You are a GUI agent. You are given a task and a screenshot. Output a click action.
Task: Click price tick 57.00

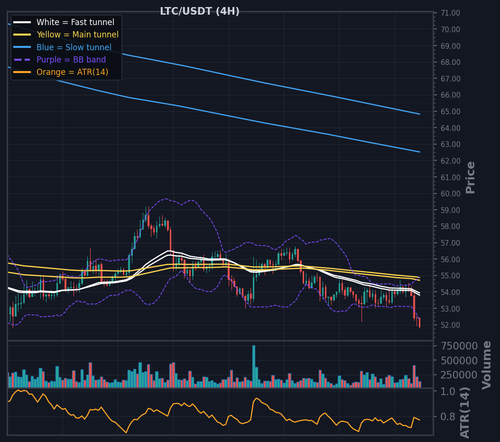(450, 243)
